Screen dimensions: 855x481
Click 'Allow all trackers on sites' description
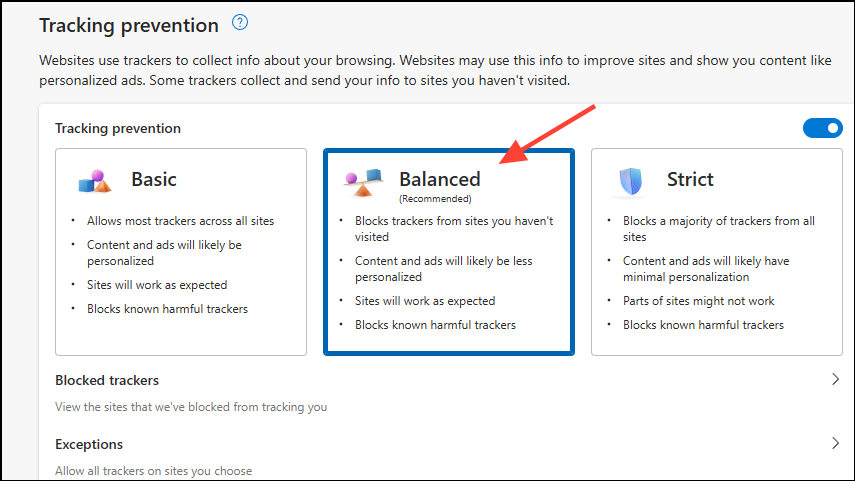pyautogui.click(x=154, y=470)
